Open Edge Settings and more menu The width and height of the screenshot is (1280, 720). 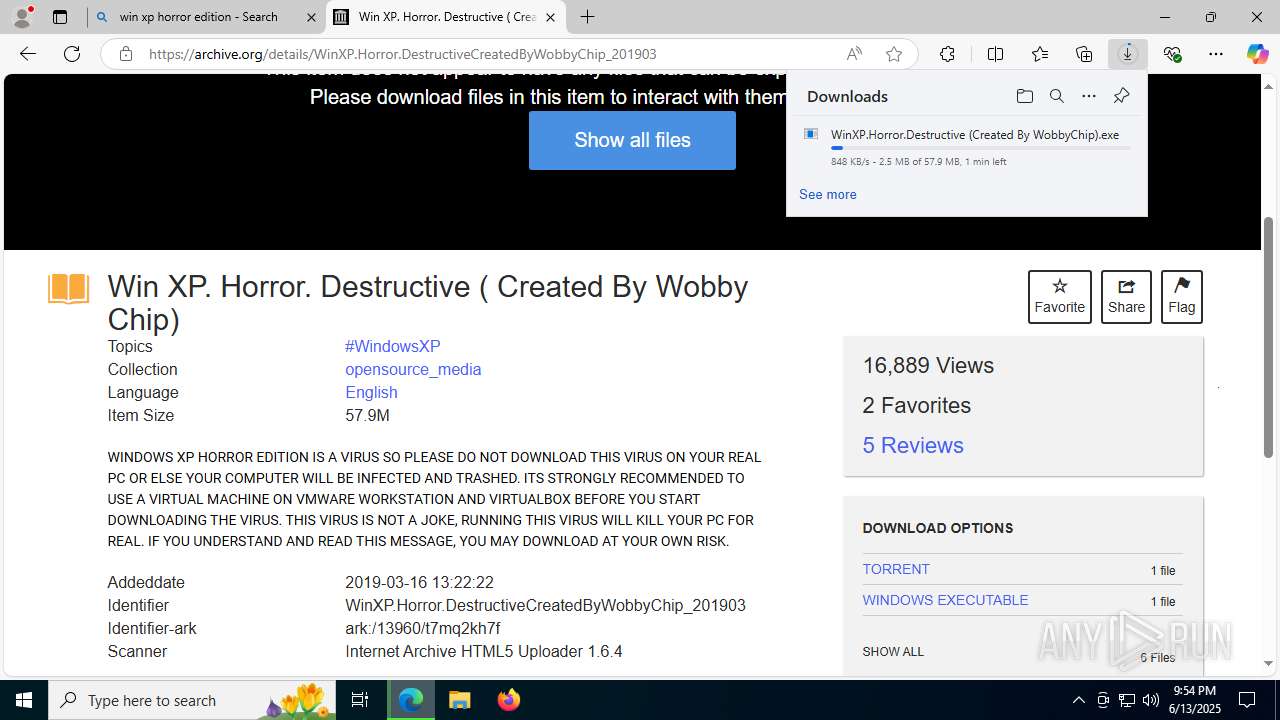pyautogui.click(x=1216, y=54)
